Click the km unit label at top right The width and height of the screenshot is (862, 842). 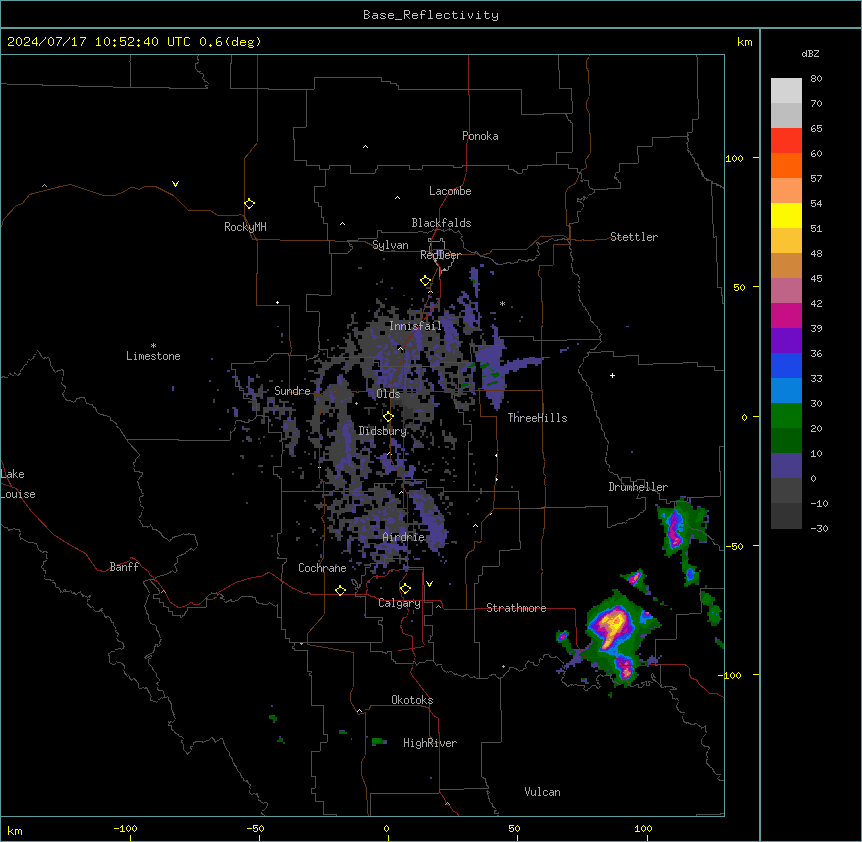click(x=744, y=42)
